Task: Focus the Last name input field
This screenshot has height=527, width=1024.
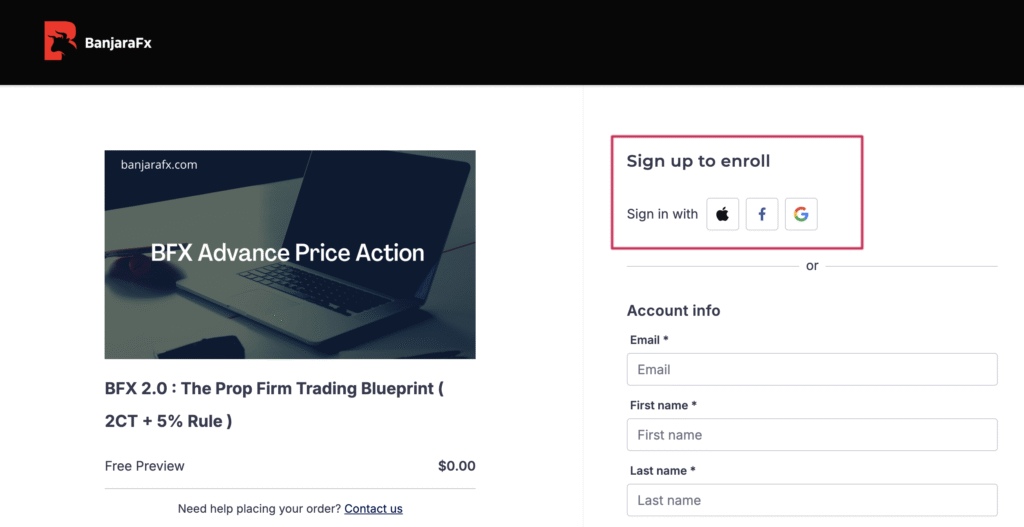Action: tap(811, 500)
